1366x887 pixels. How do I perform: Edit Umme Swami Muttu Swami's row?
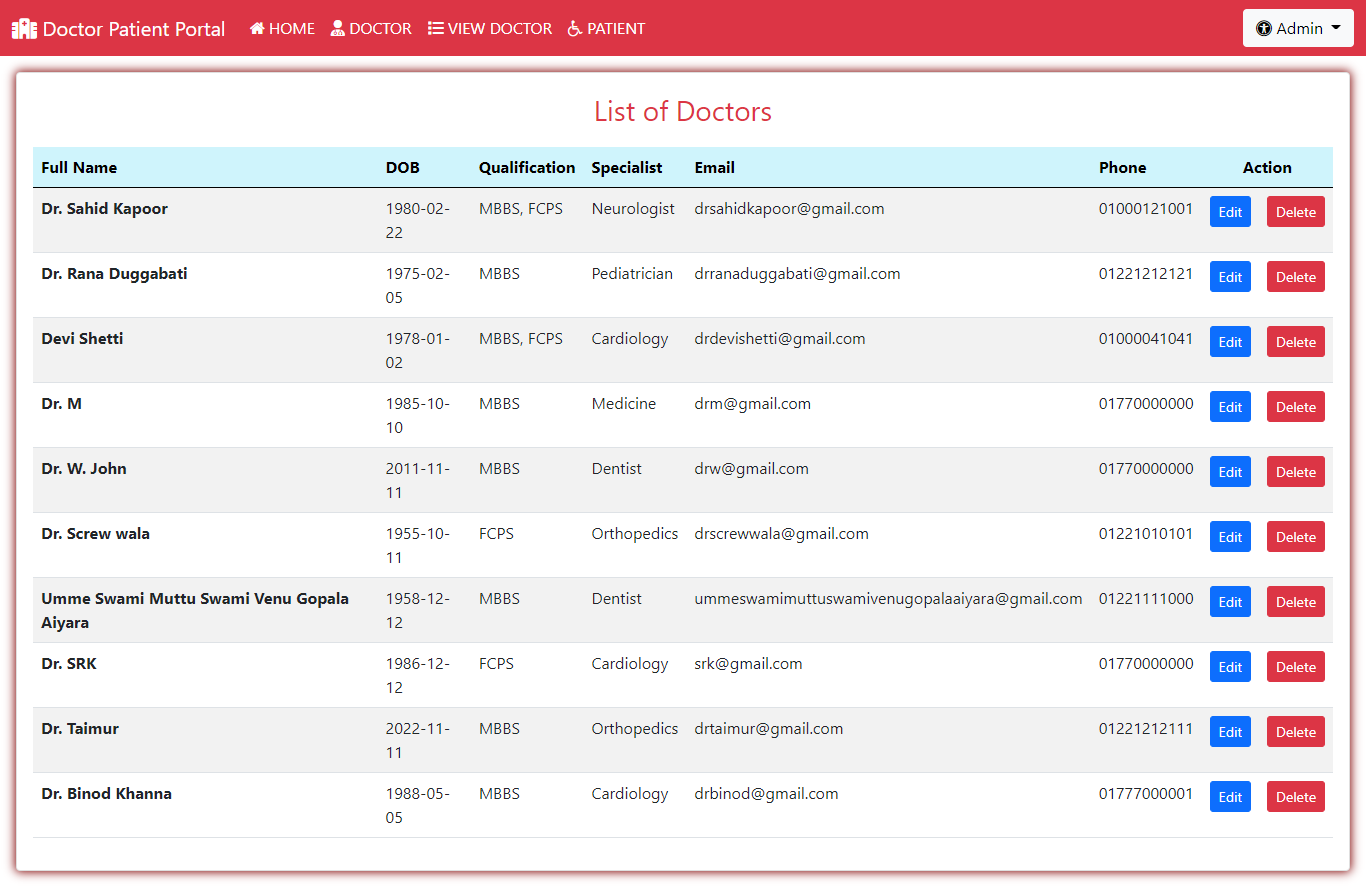click(1230, 602)
